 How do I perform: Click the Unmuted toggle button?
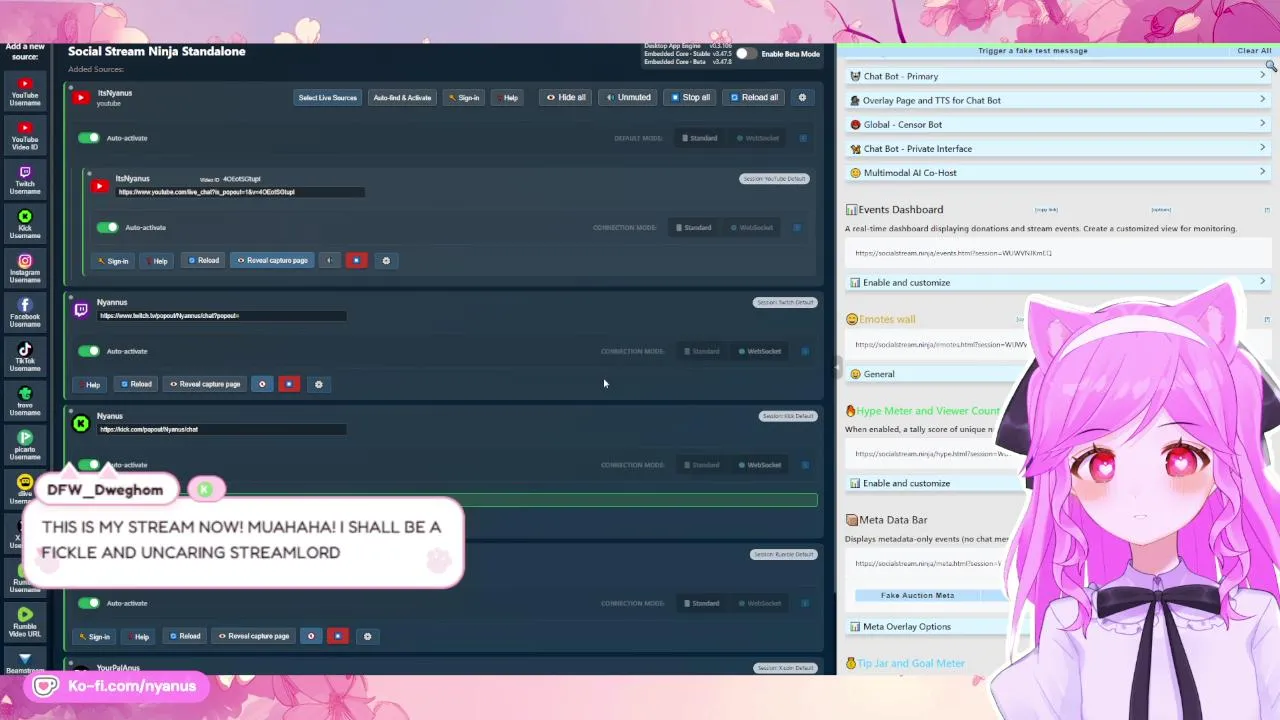[x=629, y=97]
